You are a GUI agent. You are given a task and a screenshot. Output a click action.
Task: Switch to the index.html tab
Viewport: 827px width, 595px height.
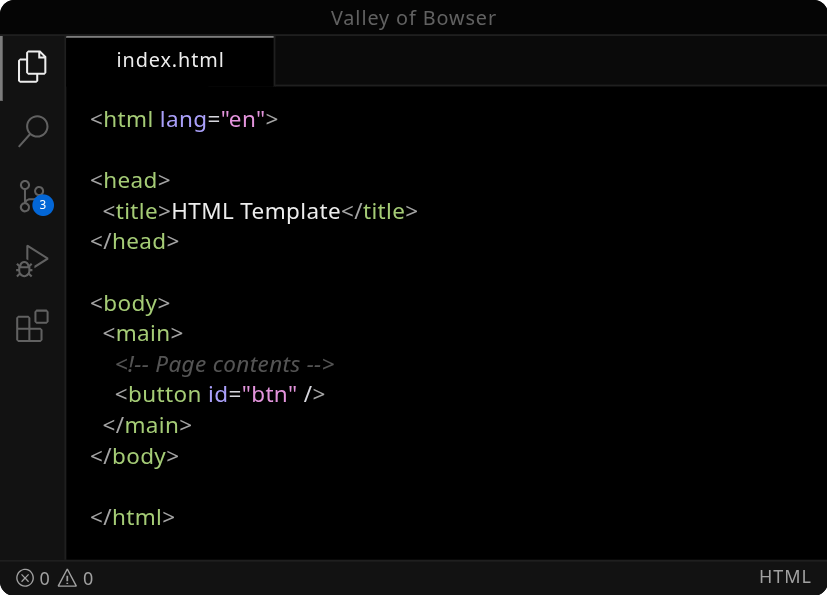click(170, 60)
